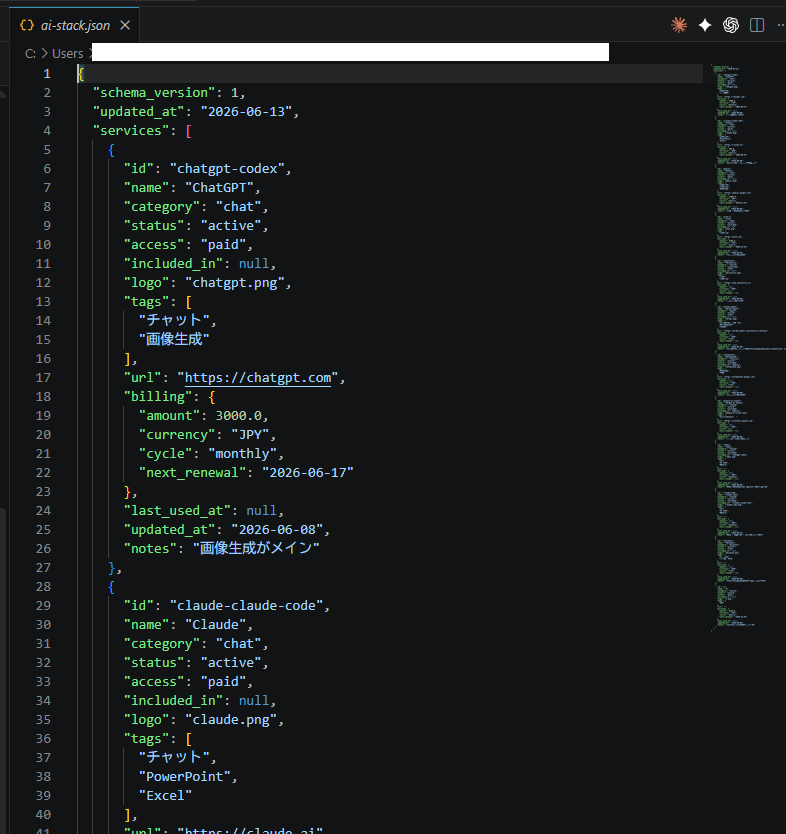Screen dimensions: 786x834
Task: Open the ChatGPT Codex icon in toolbar
Action: click(x=731, y=25)
